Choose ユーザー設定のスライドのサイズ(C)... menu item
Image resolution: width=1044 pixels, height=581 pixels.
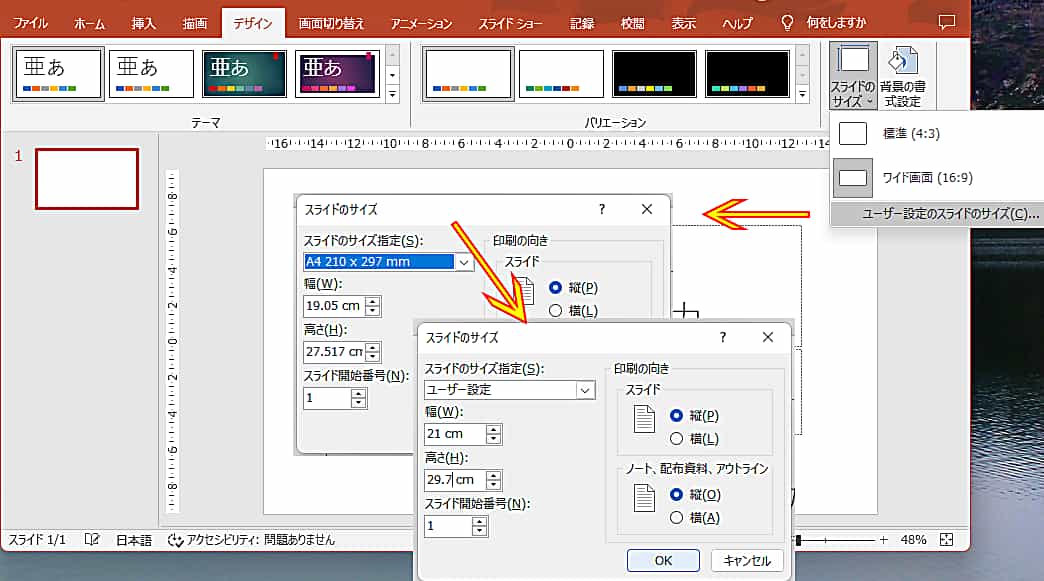click(x=936, y=214)
